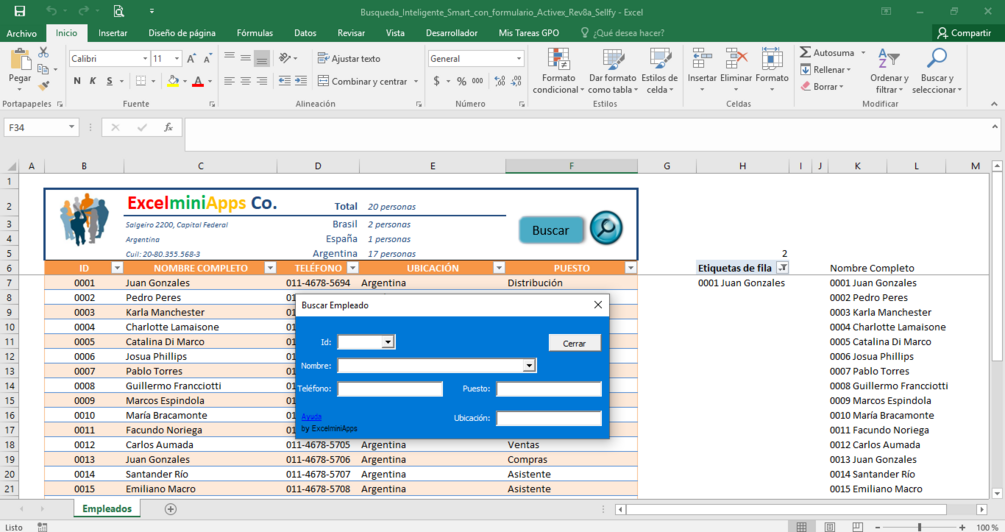Open Formato condicional menu
This screenshot has width=1005, height=532.
[558, 71]
